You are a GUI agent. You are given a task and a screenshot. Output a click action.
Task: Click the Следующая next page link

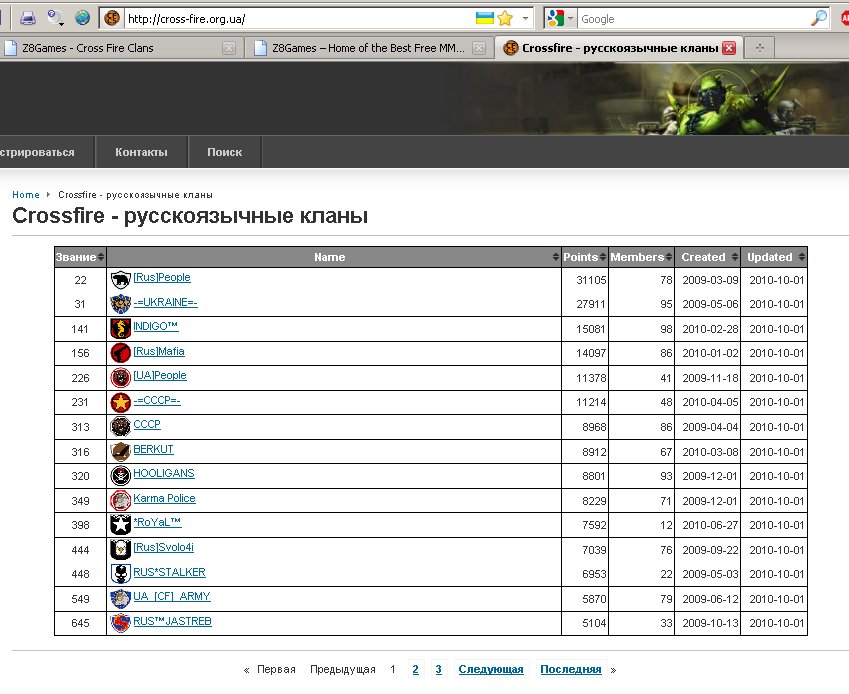tap(491, 670)
